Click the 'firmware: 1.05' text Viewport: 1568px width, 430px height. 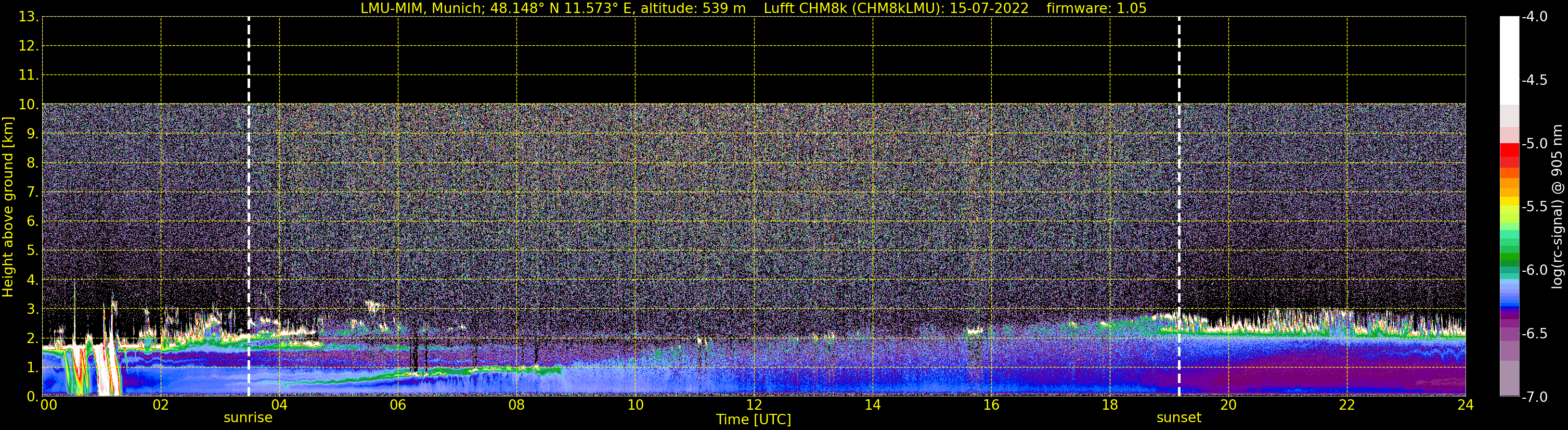click(1096, 8)
